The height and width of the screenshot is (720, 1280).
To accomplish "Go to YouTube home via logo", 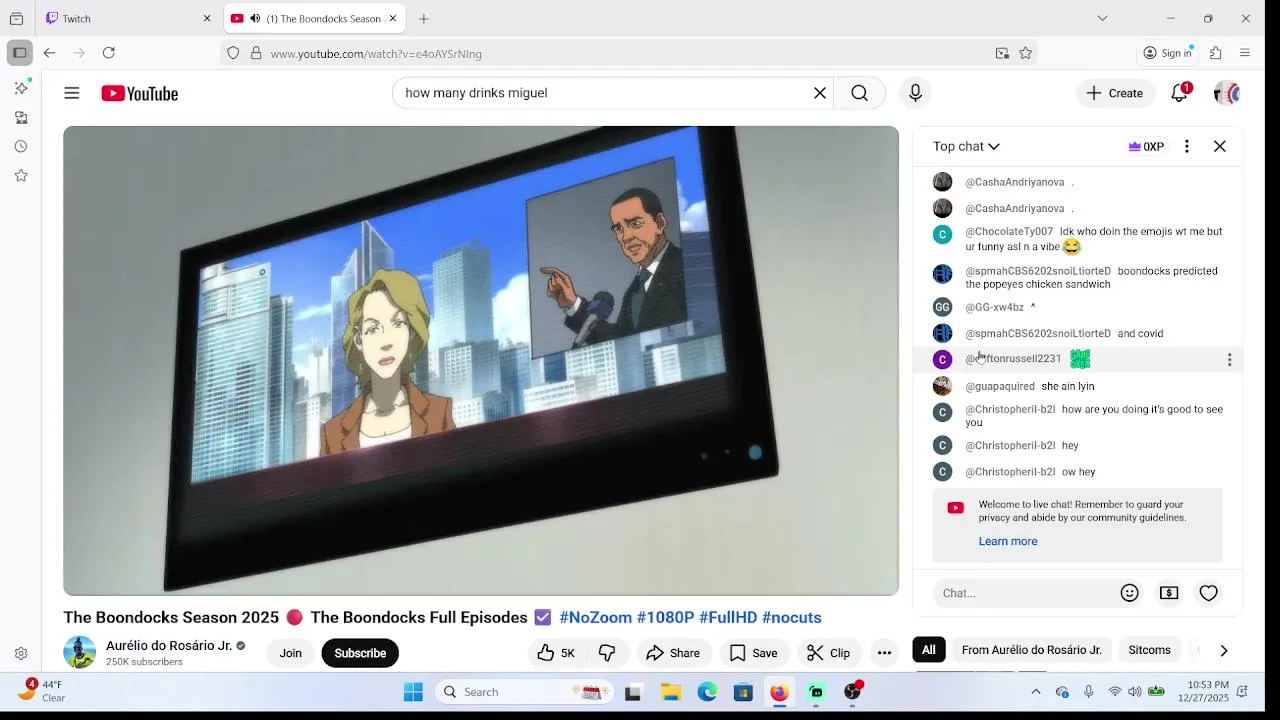I will tap(140, 93).
